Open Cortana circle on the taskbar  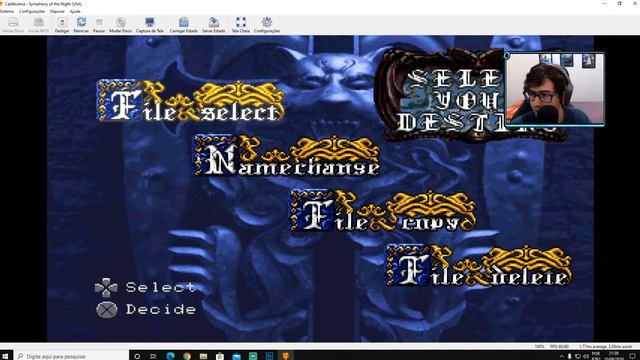click(137, 356)
